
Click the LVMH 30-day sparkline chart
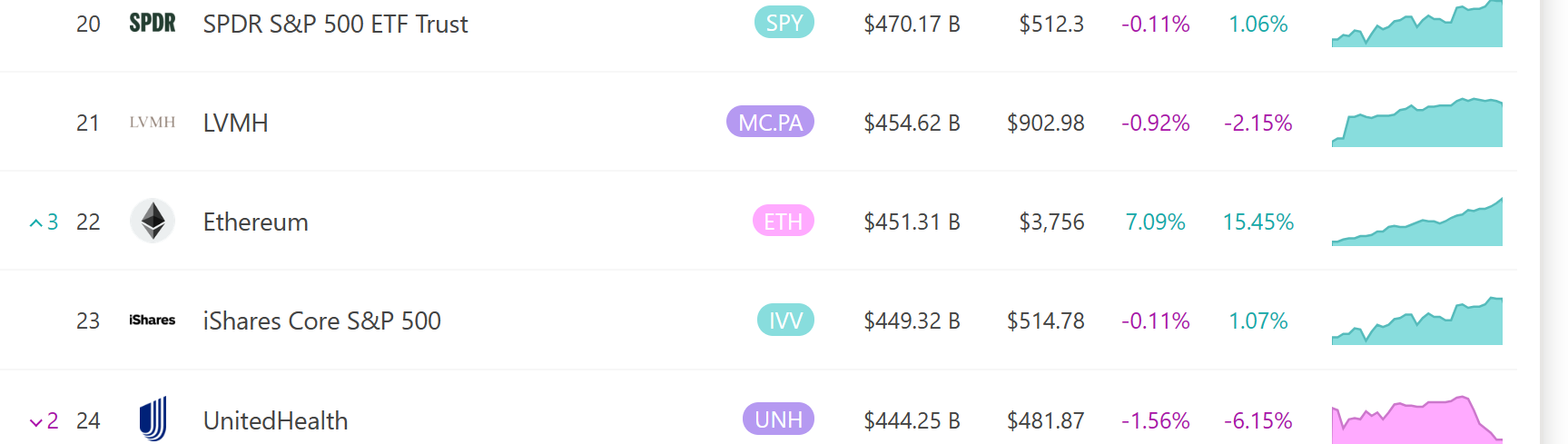point(1416,124)
